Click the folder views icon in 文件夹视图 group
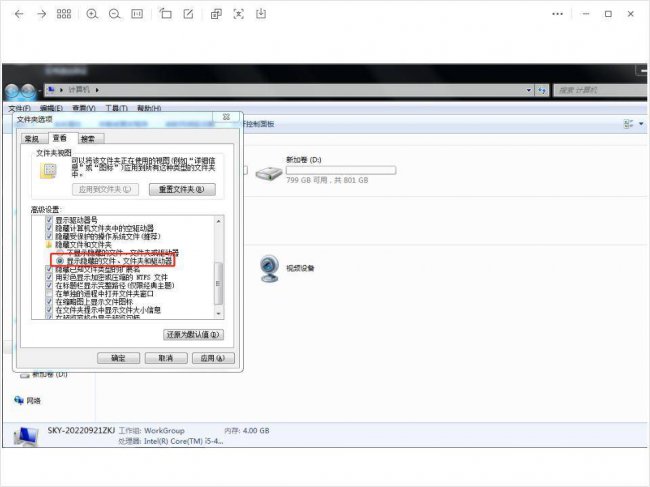This screenshot has width=650, height=487. 49,170
